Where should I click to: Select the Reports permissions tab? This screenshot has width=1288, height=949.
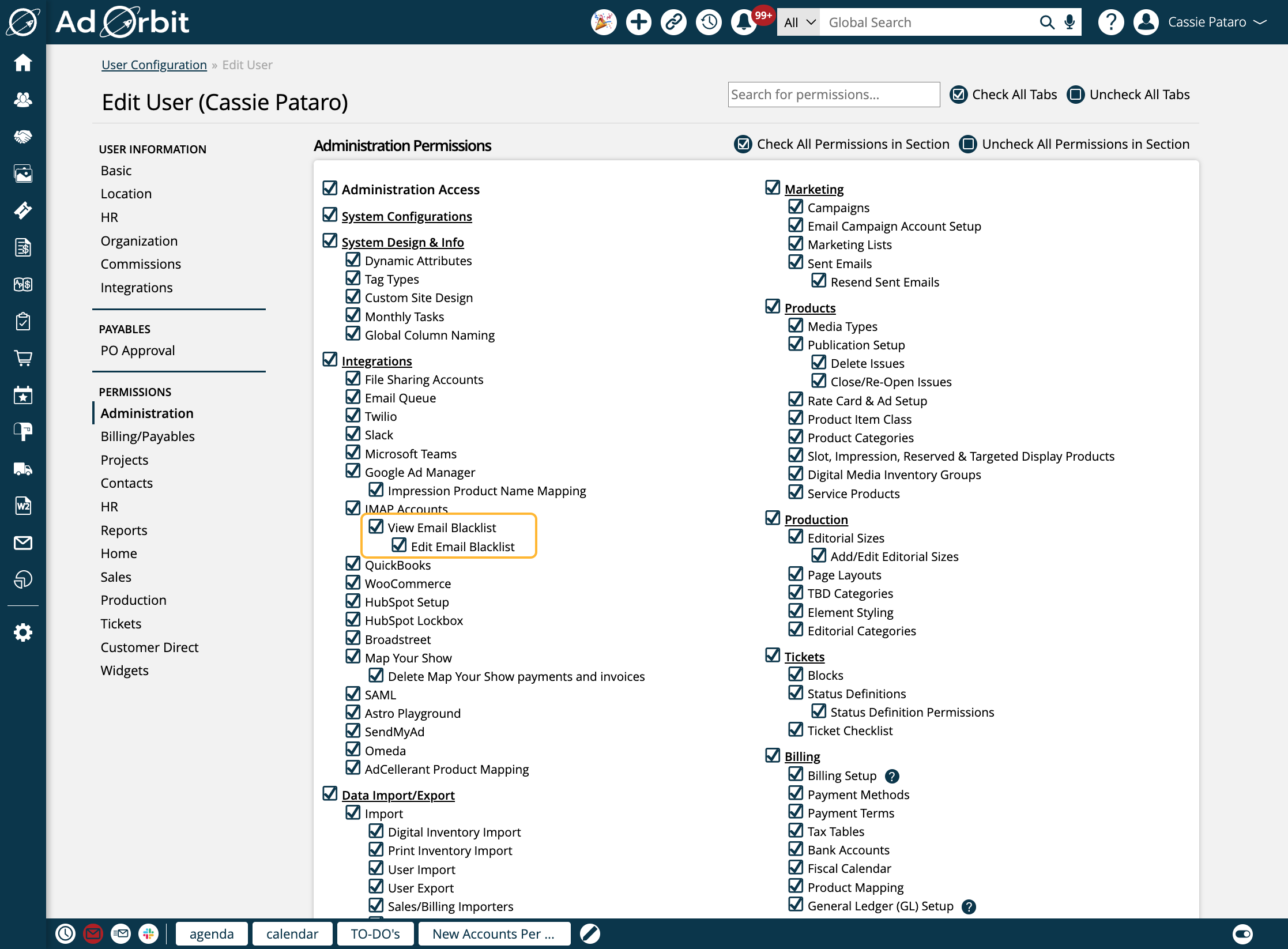[x=124, y=530]
